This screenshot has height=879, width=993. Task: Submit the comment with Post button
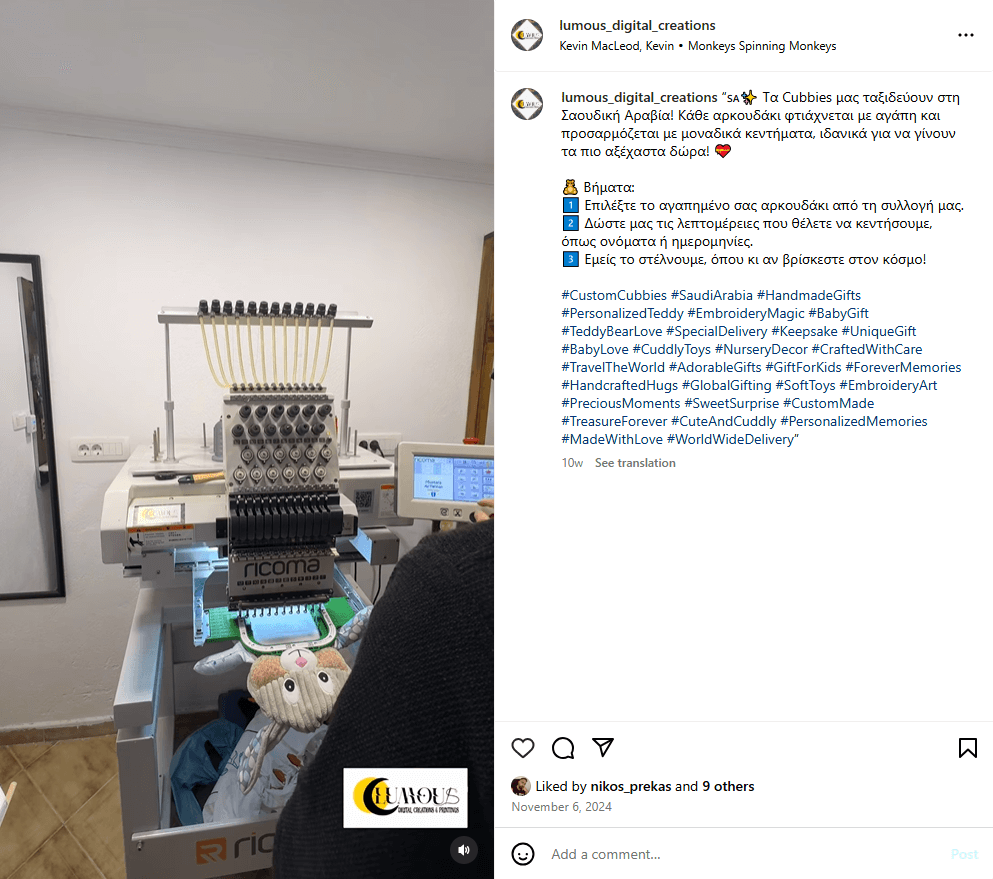coord(964,854)
